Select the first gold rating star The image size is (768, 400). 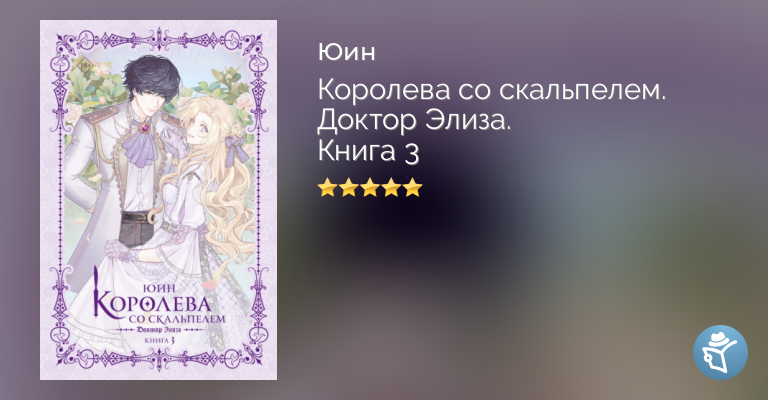(x=326, y=187)
